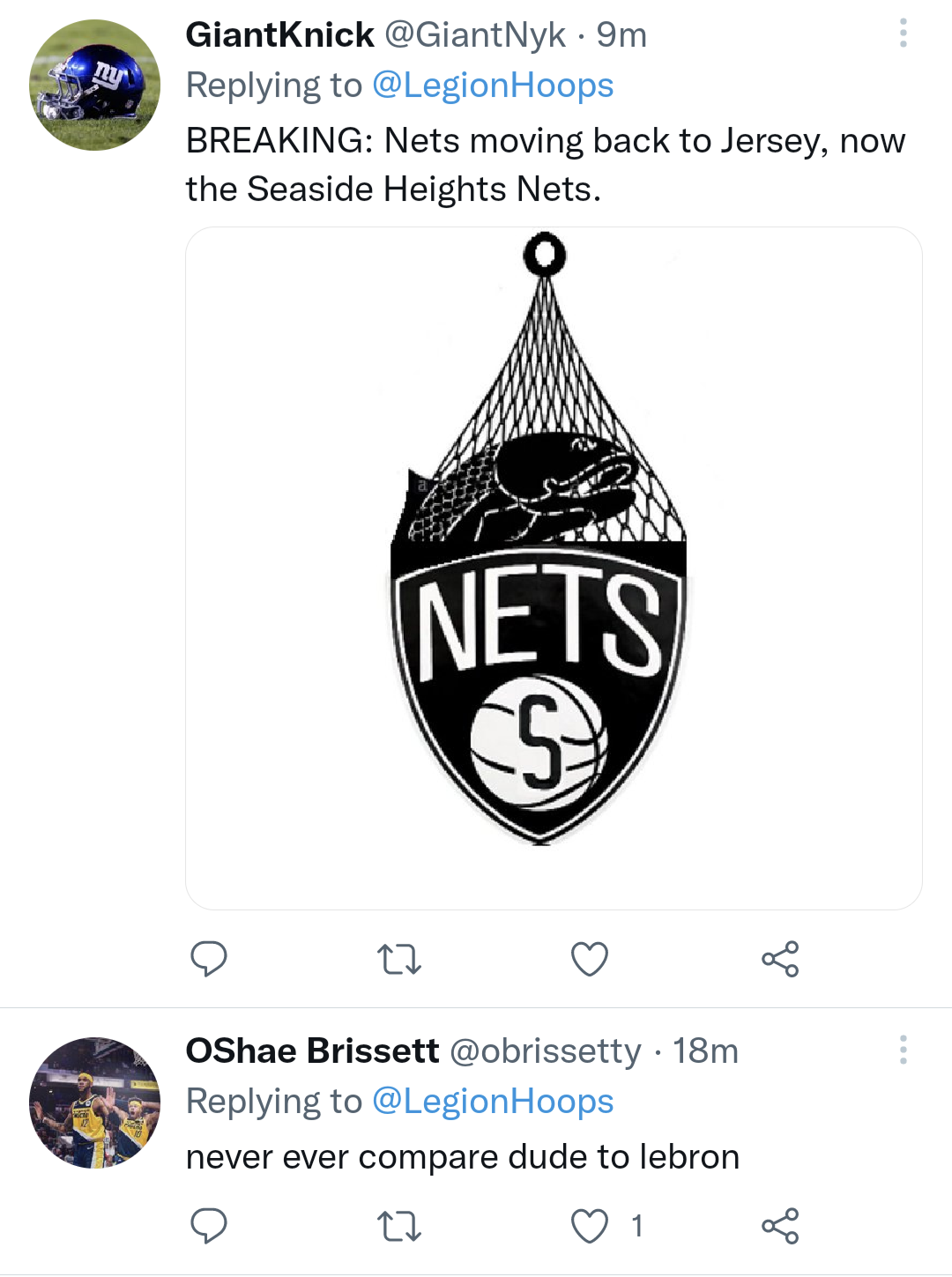Open GiantKnick's Giants helmet profile picture

(95, 85)
